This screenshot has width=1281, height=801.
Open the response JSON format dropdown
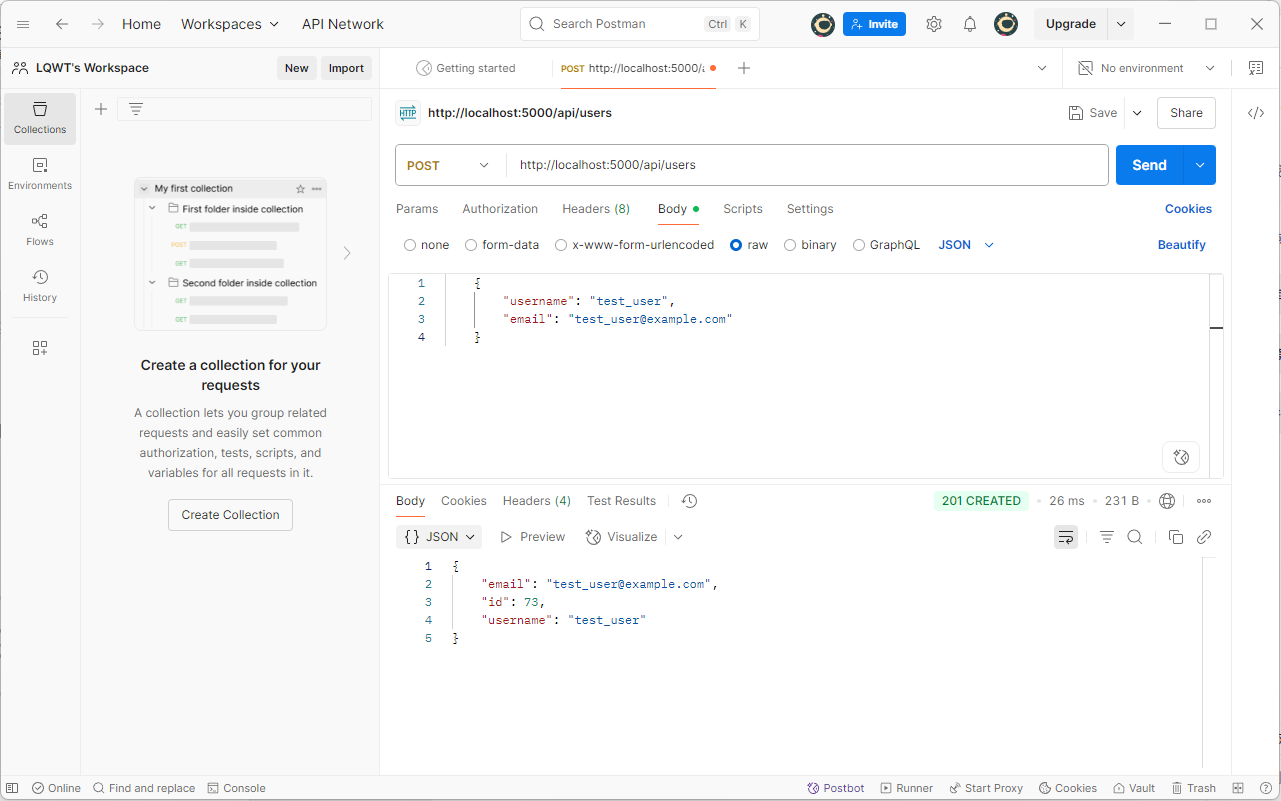439,537
